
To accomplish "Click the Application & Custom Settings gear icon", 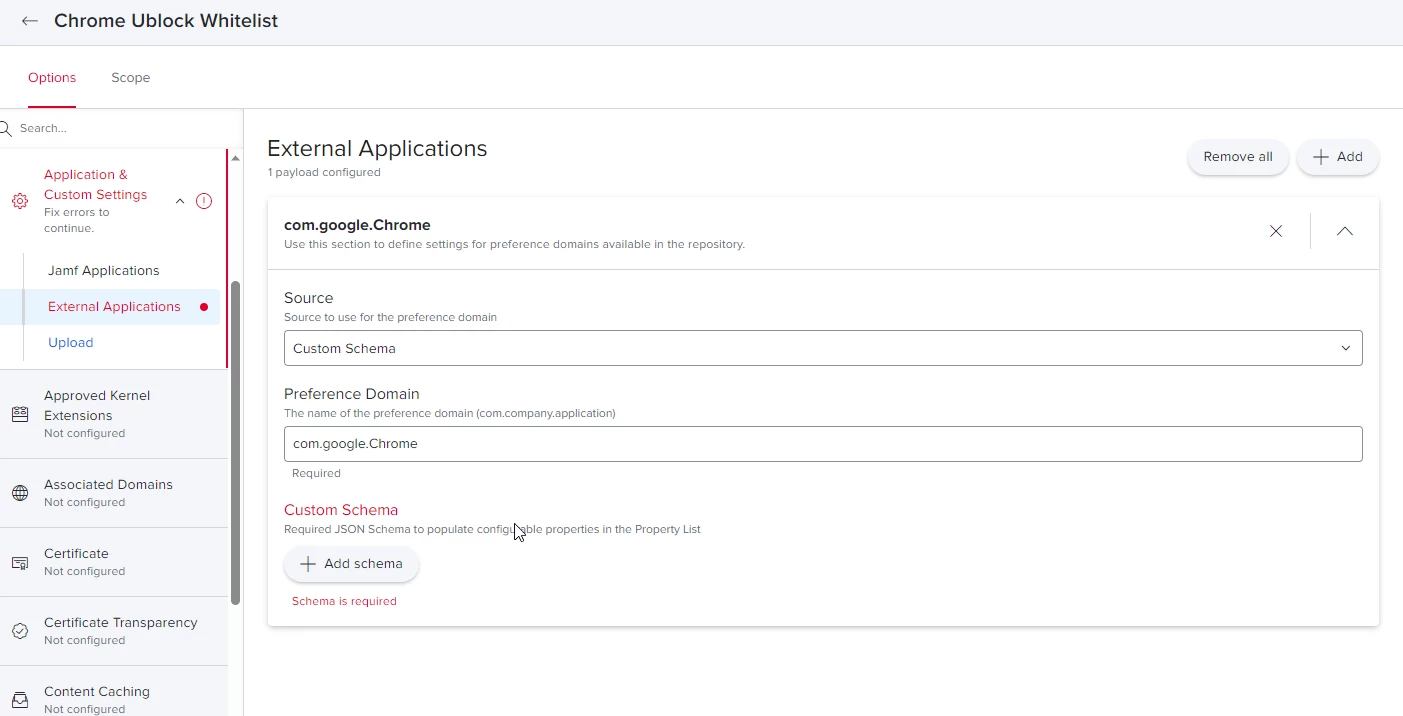I will (20, 201).
